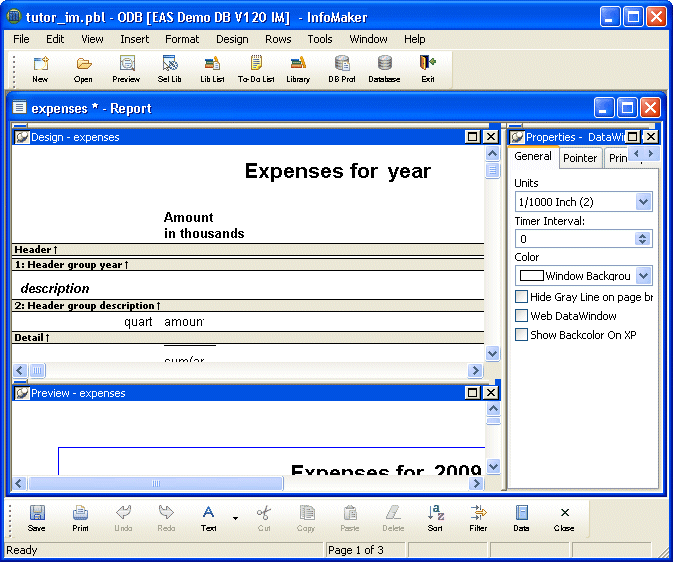Select the 'Amount in thousands' heading
The height and width of the screenshot is (562, 673).
click(204, 225)
